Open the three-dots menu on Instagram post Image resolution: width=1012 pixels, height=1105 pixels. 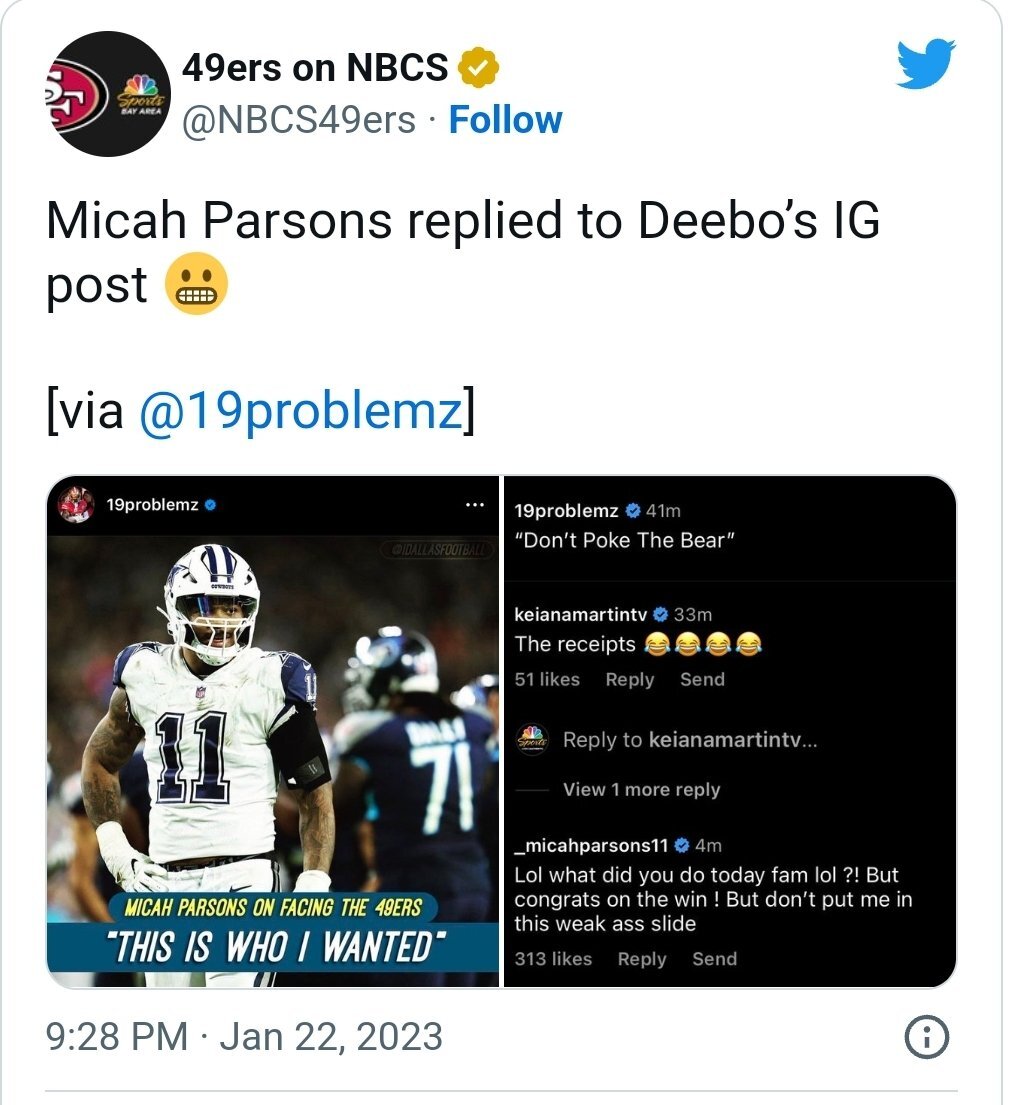[x=475, y=505]
